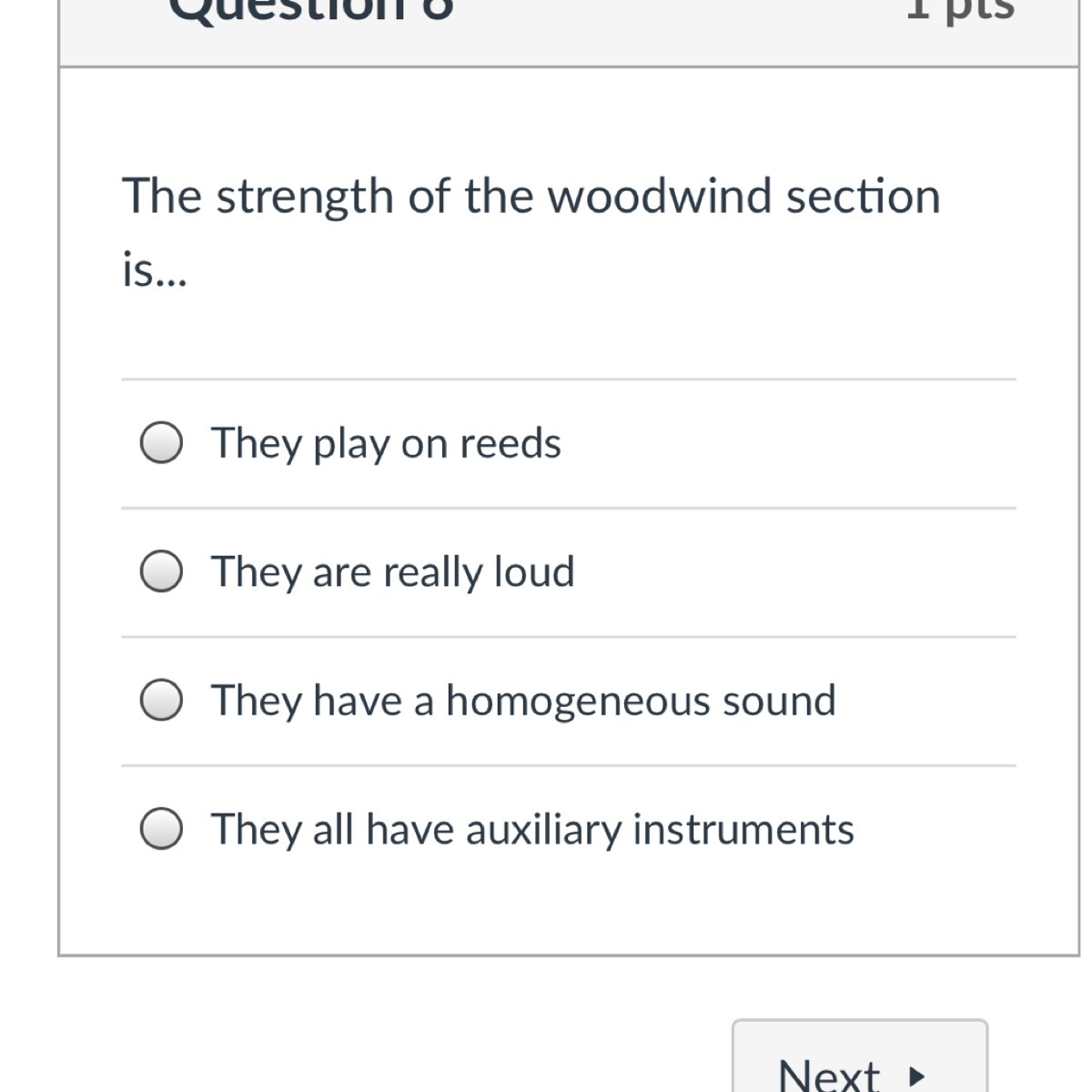Click the 'They all have auxiliary instruments' label
This screenshot has height=1092, width=1092.
pos(532,830)
